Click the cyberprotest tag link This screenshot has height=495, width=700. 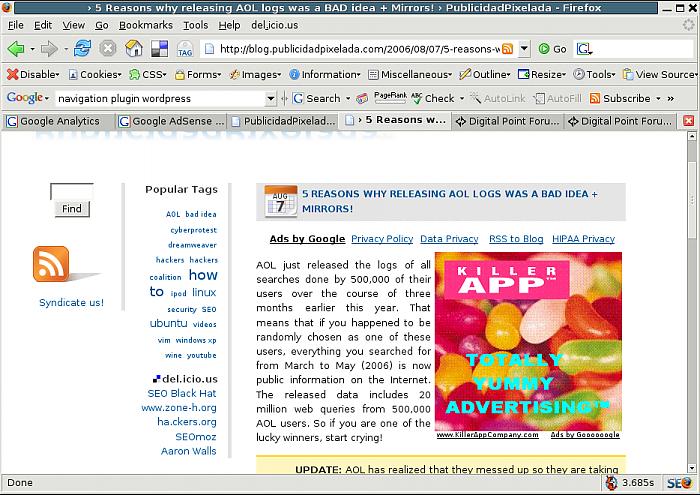coord(193,230)
